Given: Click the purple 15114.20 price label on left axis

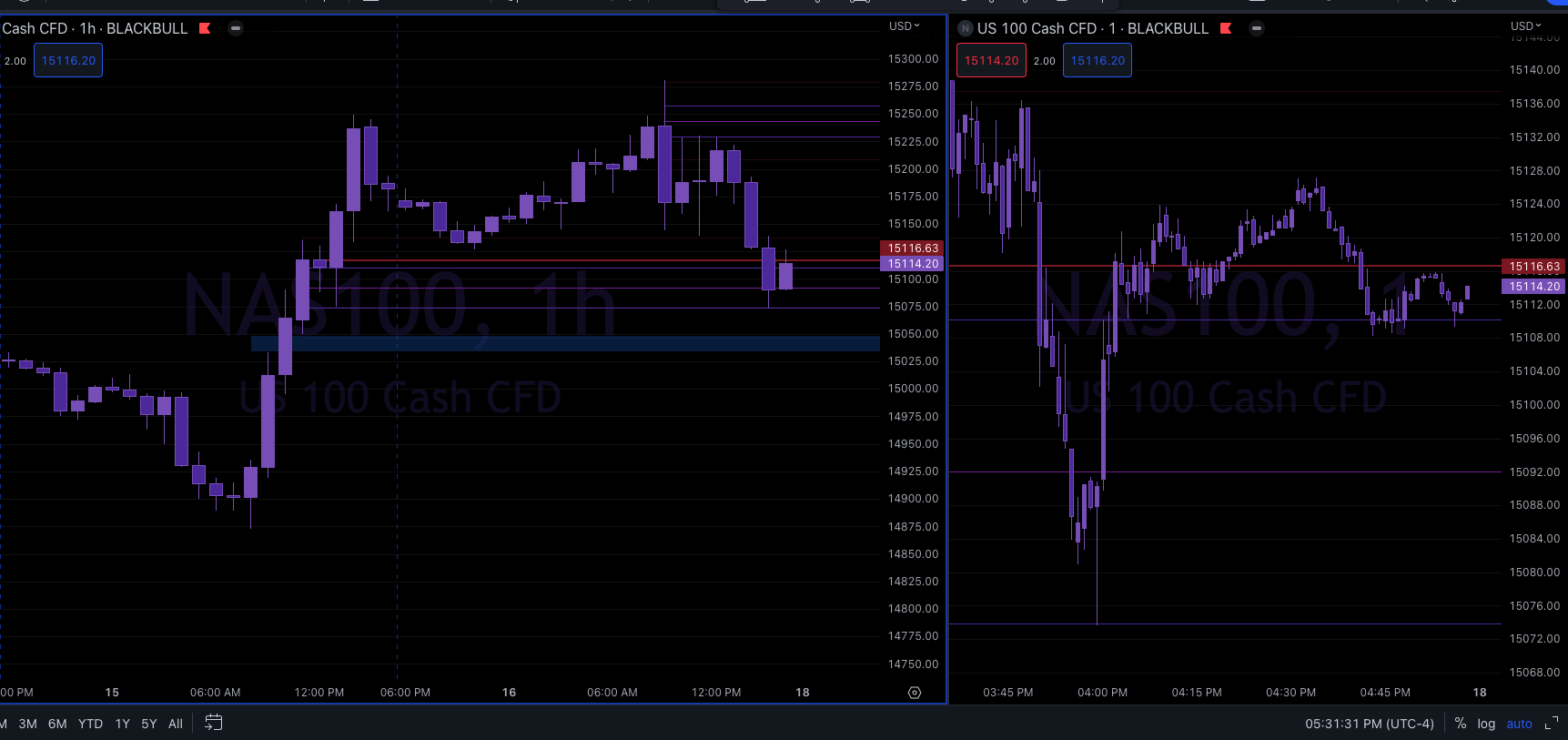Looking at the screenshot, I should [913, 264].
